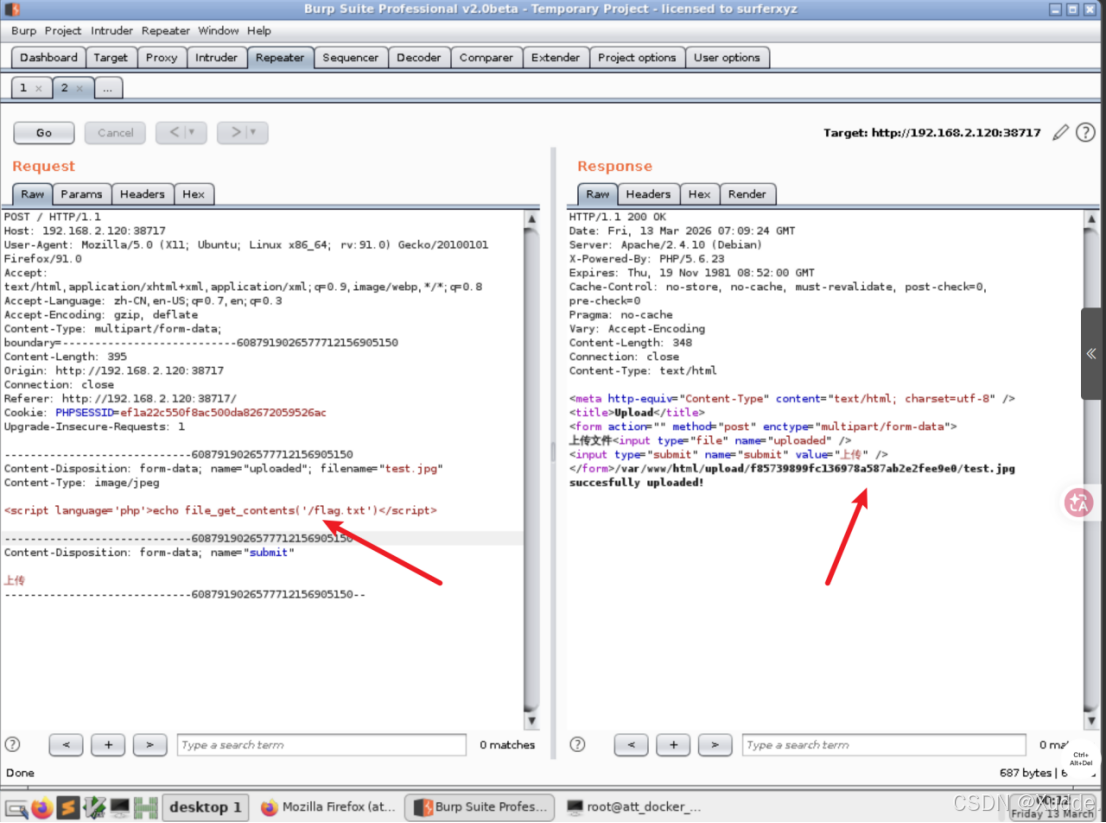Open the Repeater menu
Viewport: 1106px width, 823px height.
point(165,31)
